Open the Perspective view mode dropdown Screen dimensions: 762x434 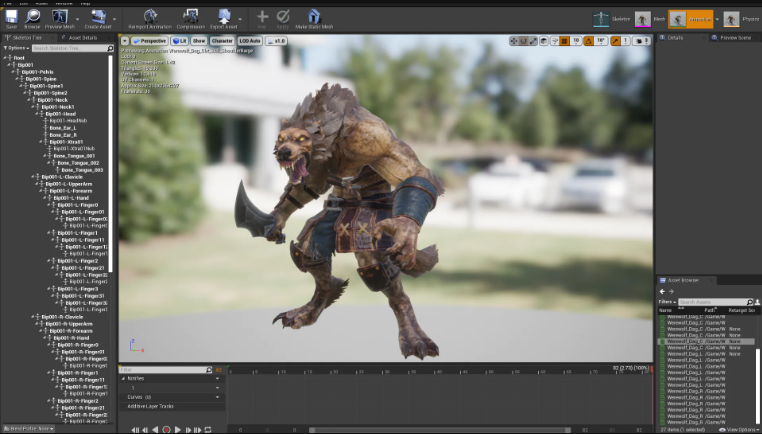pos(150,41)
